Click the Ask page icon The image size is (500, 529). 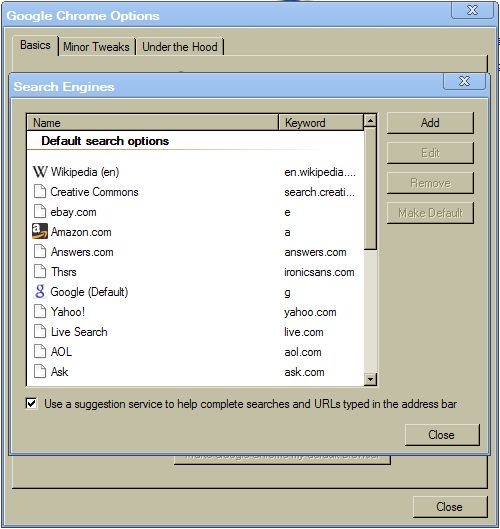(x=40, y=371)
